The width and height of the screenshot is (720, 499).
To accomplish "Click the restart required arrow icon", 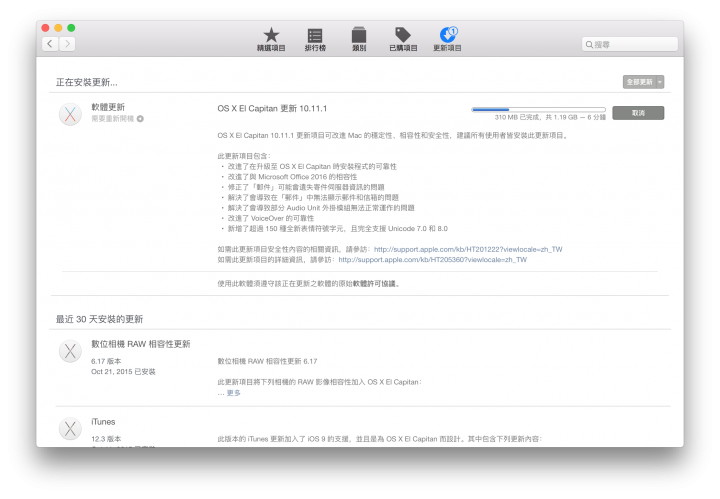I will [x=141, y=119].
